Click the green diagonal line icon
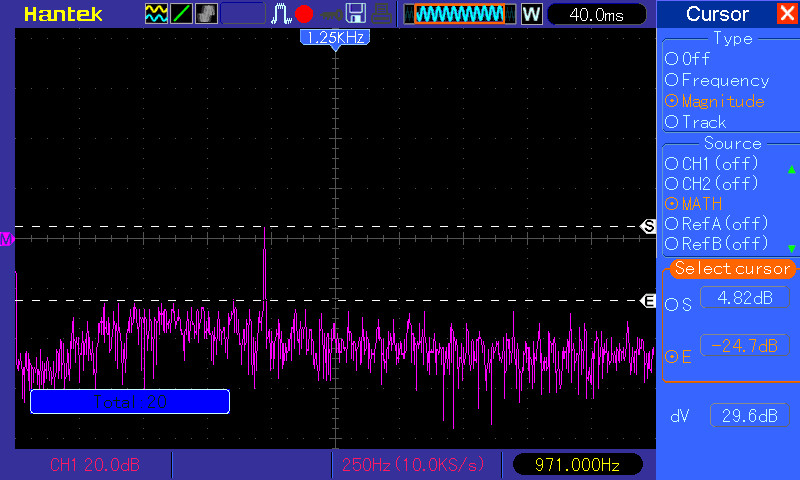Screen dimensions: 800x480 [182, 14]
